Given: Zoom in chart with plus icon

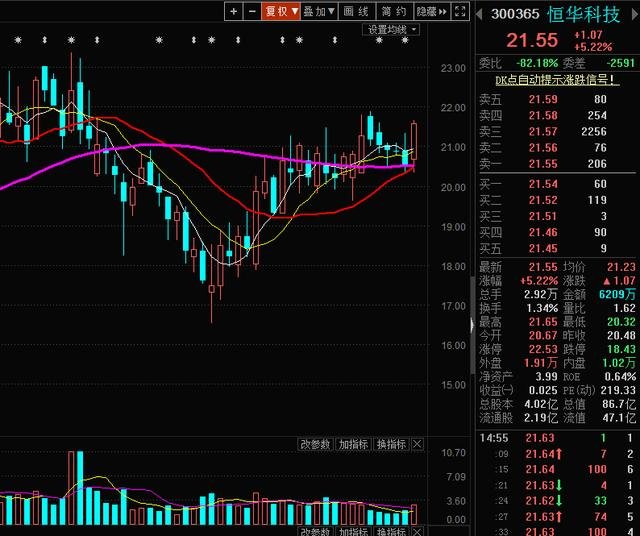Looking at the screenshot, I should [x=233, y=11].
